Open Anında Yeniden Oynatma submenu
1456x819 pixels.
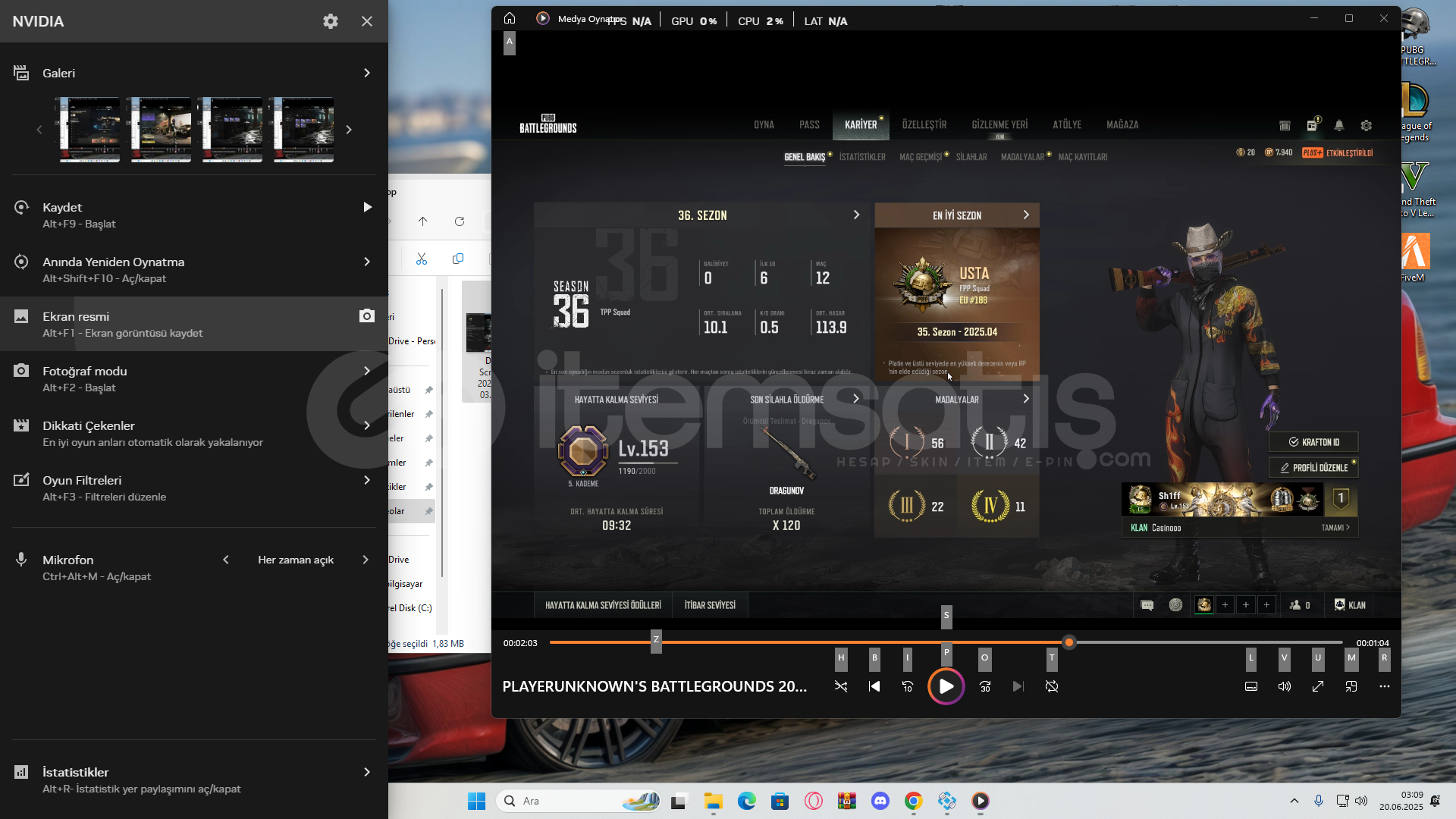tap(367, 262)
